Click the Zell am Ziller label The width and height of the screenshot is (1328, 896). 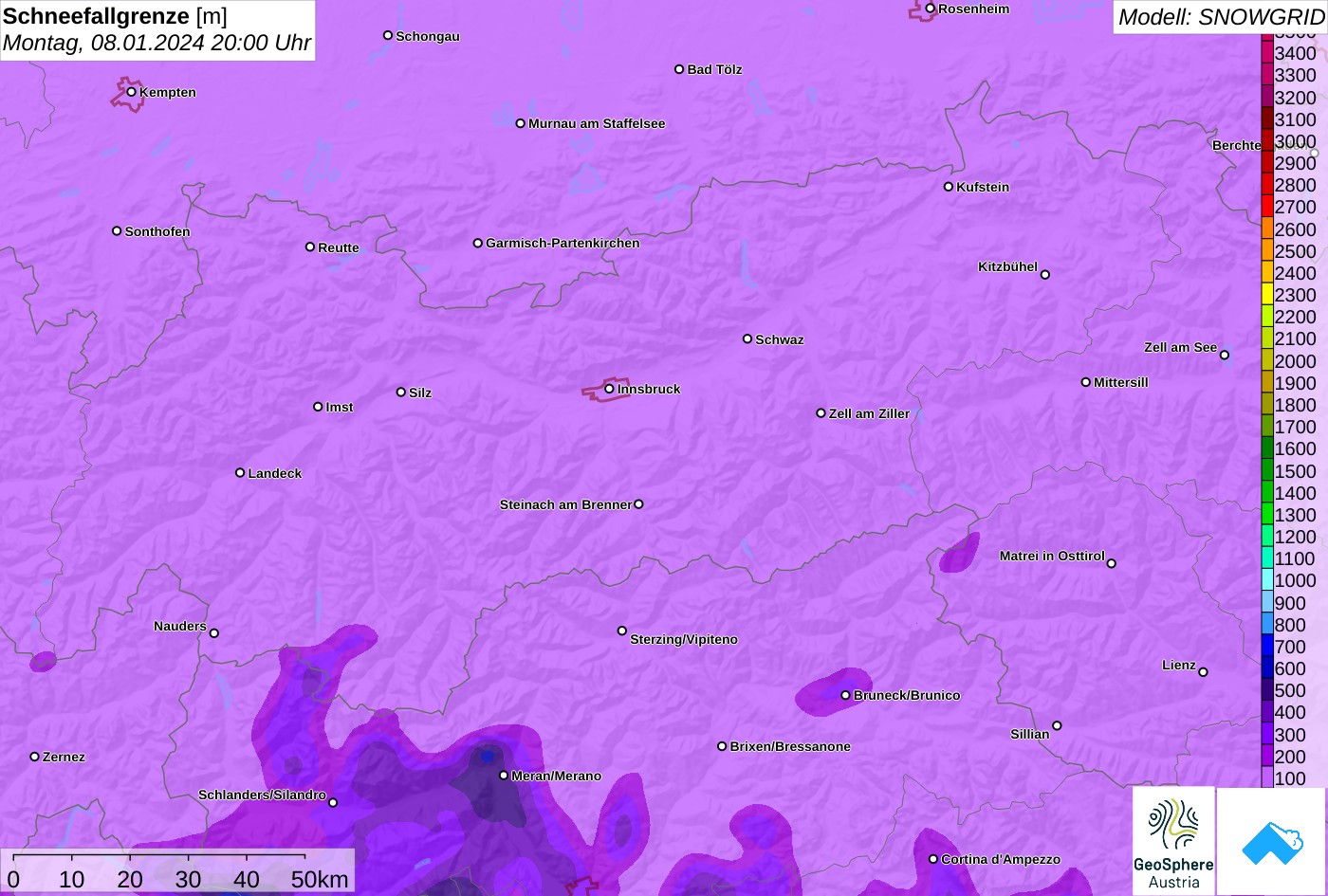pos(869,413)
